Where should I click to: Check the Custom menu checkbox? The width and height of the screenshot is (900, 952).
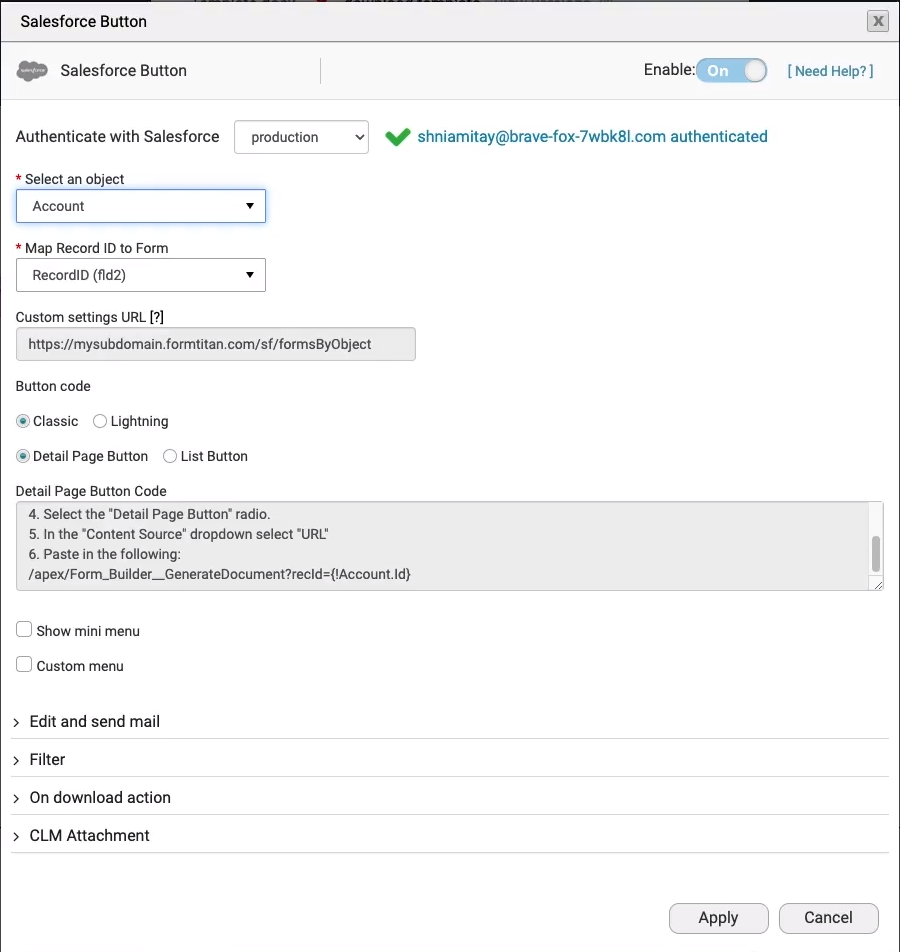click(x=24, y=664)
